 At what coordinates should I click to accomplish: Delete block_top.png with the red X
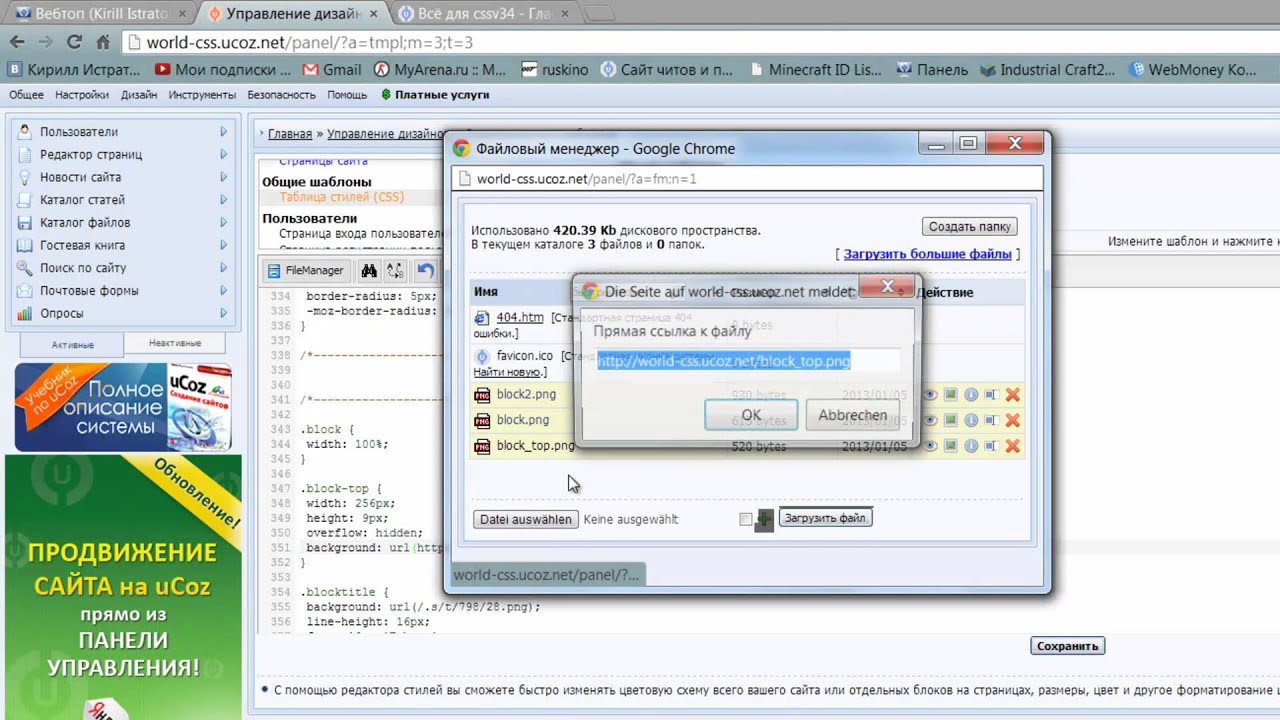[x=1012, y=446]
